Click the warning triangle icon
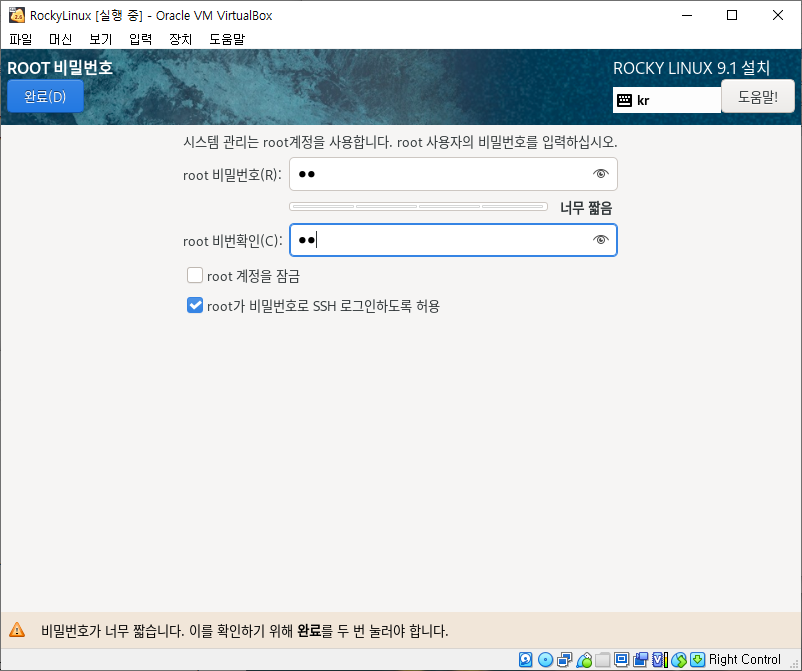The width and height of the screenshot is (802, 671). pos(17,630)
